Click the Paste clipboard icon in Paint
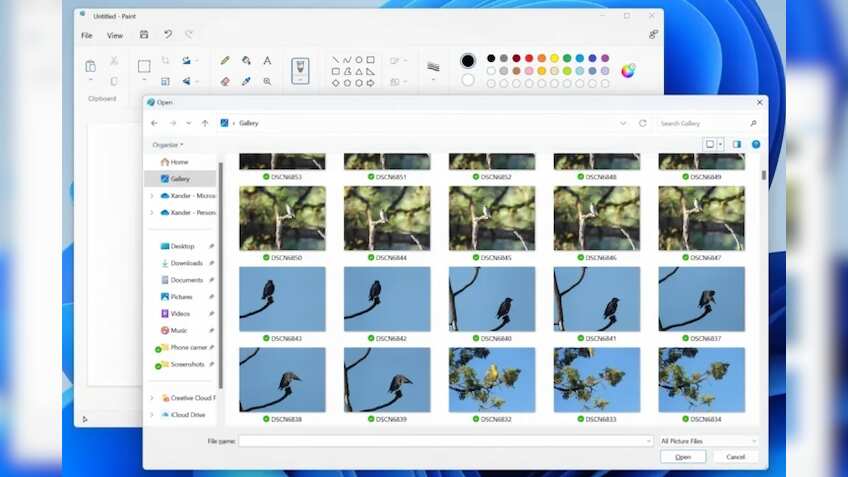Viewport: 848px width, 477px height. [x=90, y=66]
